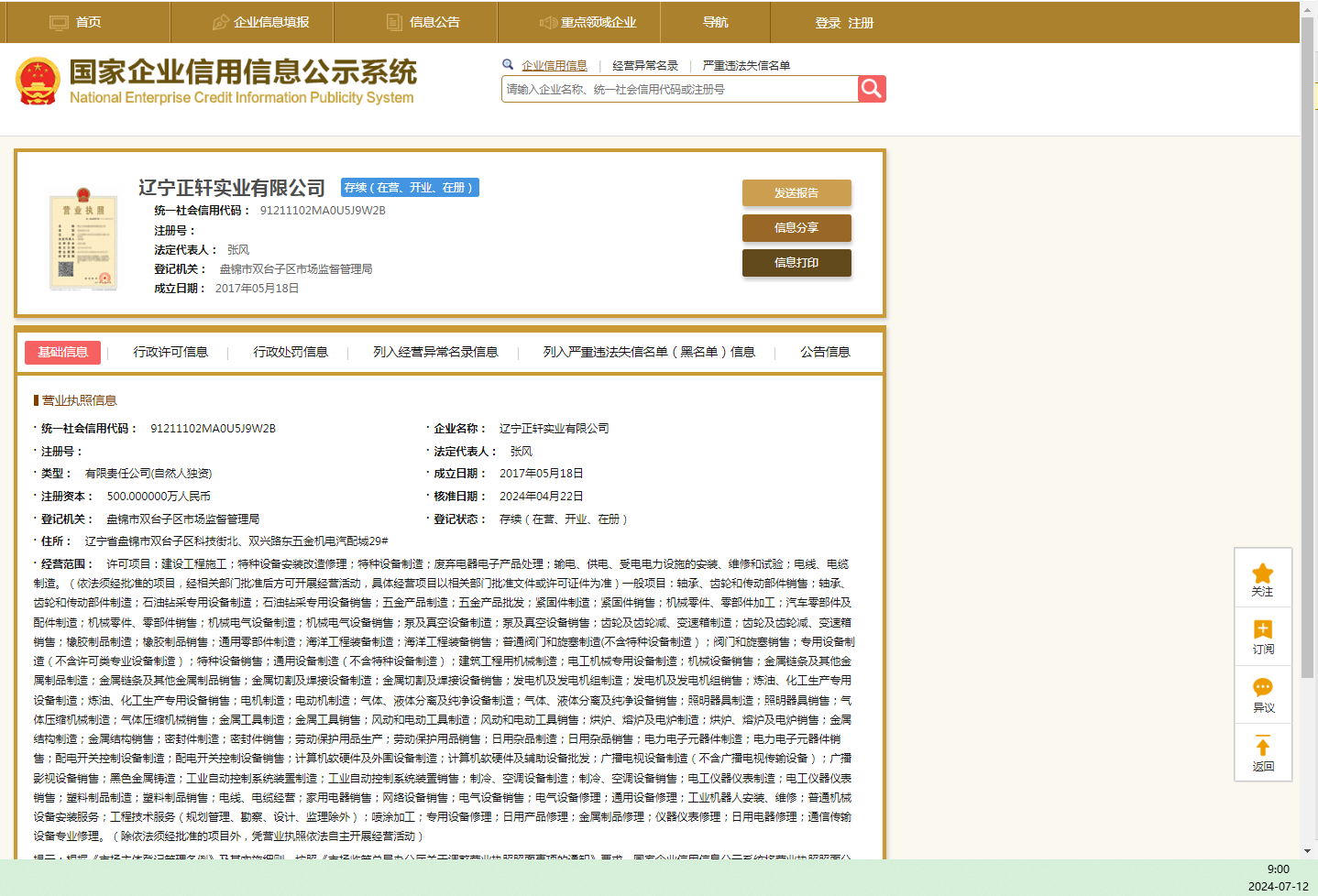The image size is (1318, 896).
Task: Select the 严重违法失信名单 search category
Action: 746,66
